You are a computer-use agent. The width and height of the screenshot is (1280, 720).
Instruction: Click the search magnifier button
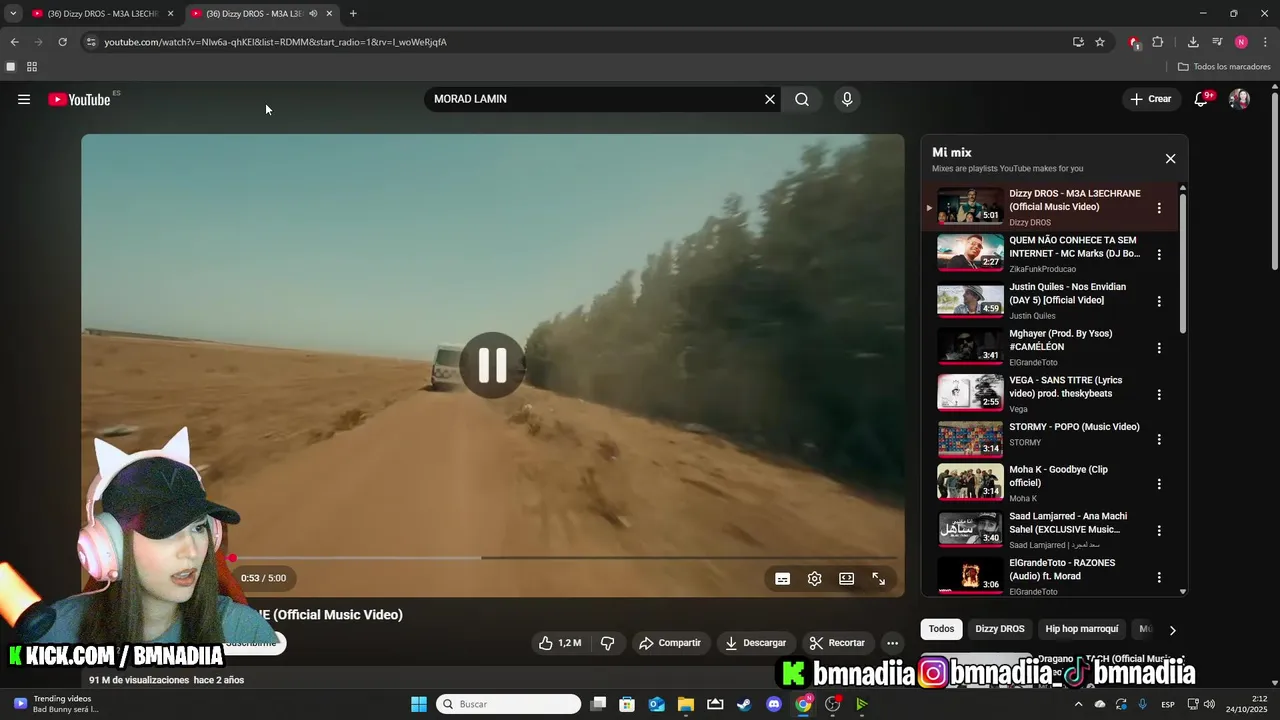pos(802,99)
